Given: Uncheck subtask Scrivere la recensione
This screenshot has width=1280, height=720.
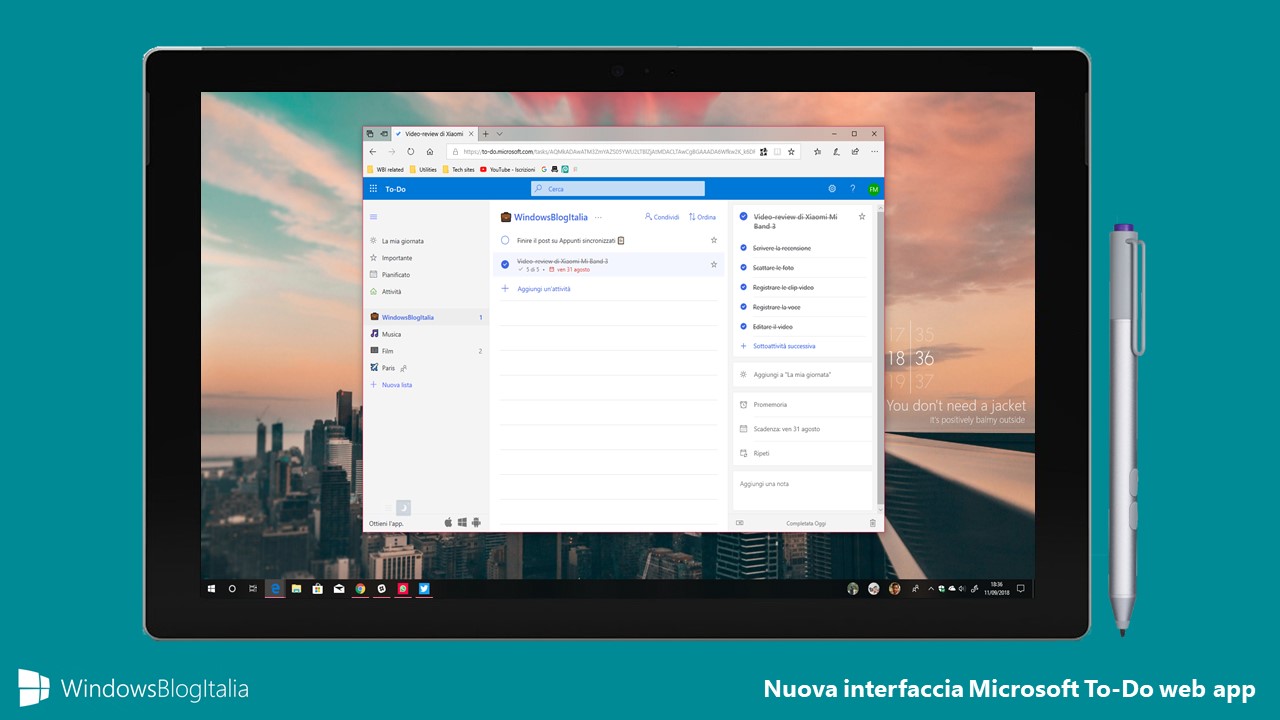Looking at the screenshot, I should tap(744, 248).
